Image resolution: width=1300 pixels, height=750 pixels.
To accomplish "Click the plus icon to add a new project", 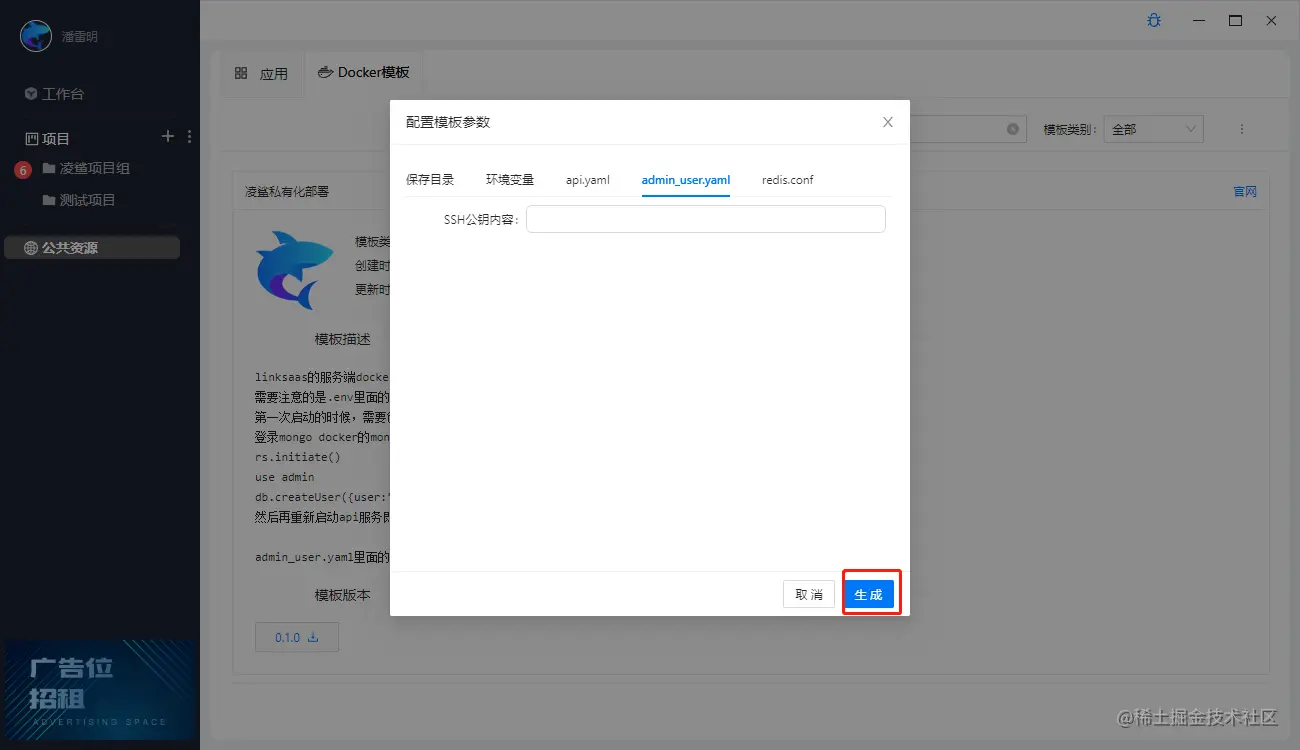I will click(167, 136).
